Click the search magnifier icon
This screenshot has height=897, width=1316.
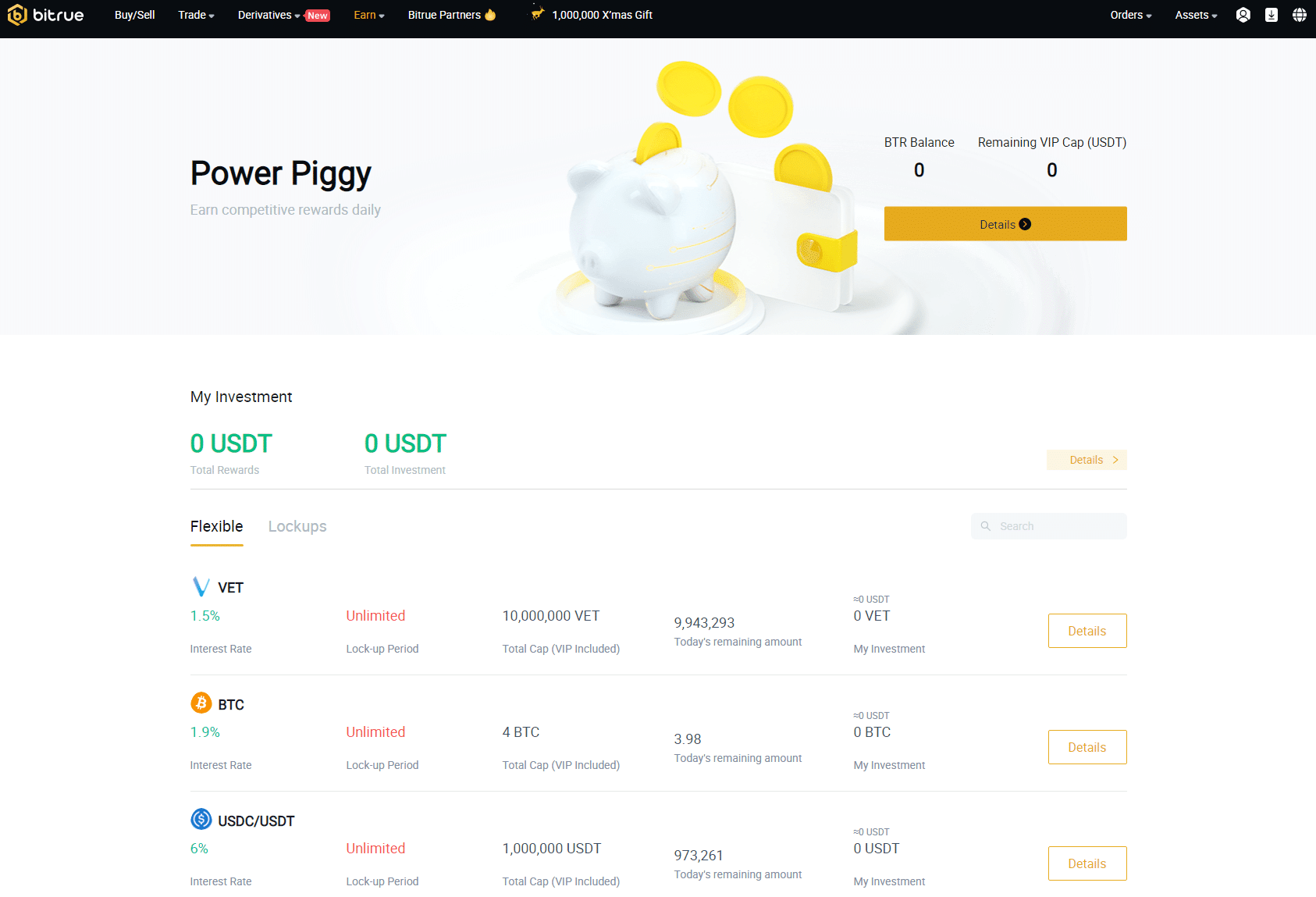click(x=986, y=526)
